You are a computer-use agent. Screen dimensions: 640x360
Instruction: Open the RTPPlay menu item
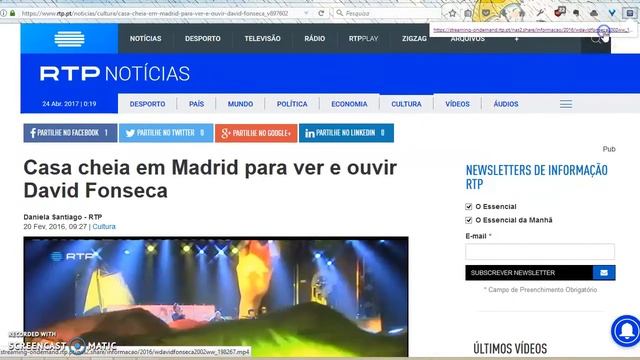pos(363,39)
